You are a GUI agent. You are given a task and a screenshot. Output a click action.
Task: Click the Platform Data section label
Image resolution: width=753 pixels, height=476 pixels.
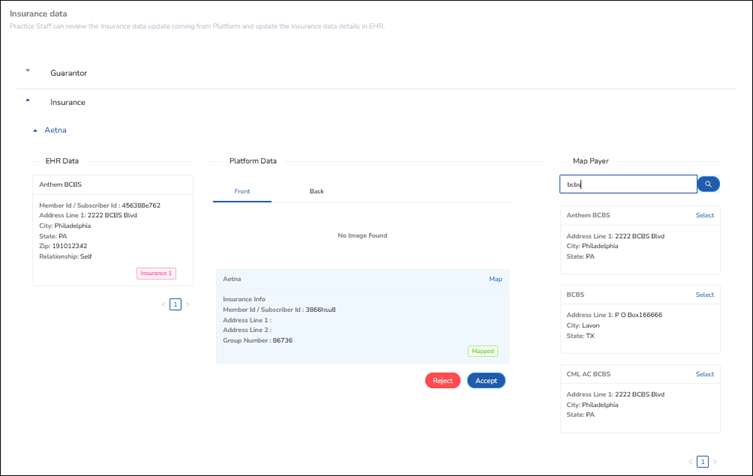[x=253, y=161]
